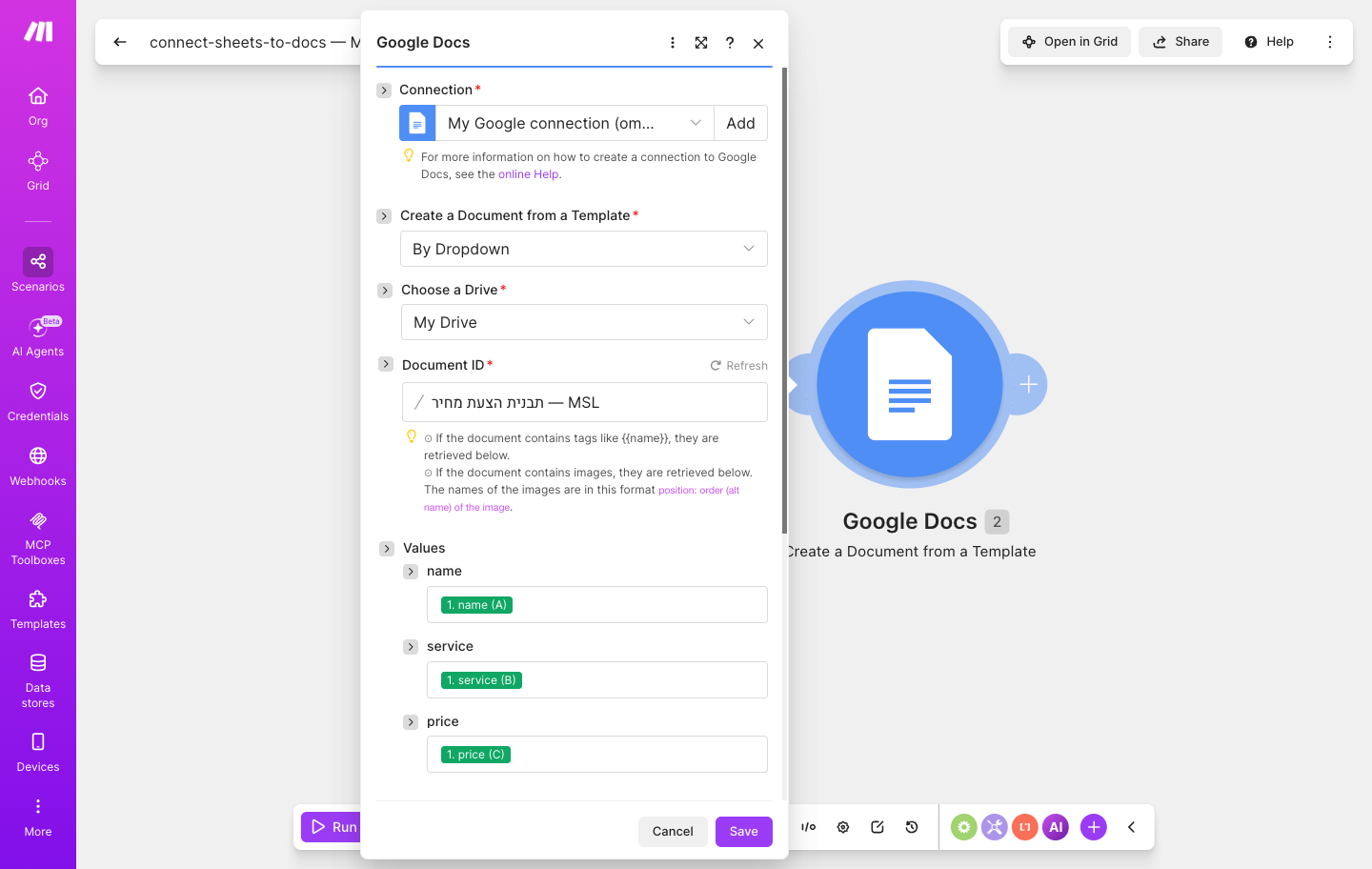Toggle Choose a Drive expander
The height and width of the screenshot is (869, 1372).
pyautogui.click(x=385, y=291)
